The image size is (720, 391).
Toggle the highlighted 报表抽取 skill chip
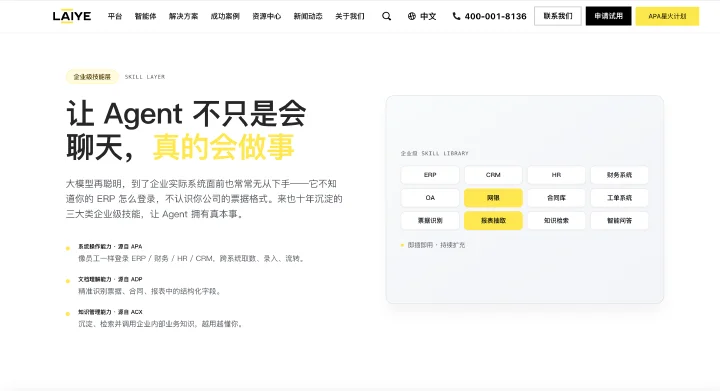click(493, 221)
